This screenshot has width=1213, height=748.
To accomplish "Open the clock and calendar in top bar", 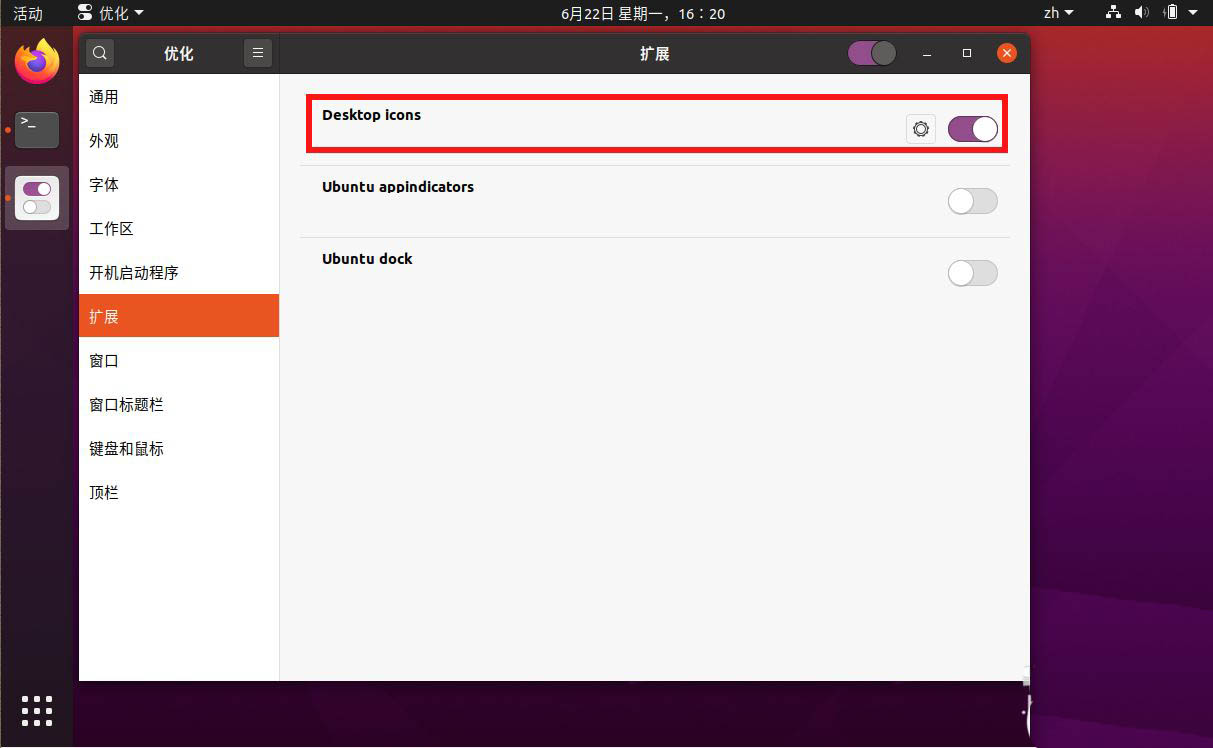I will pos(643,13).
